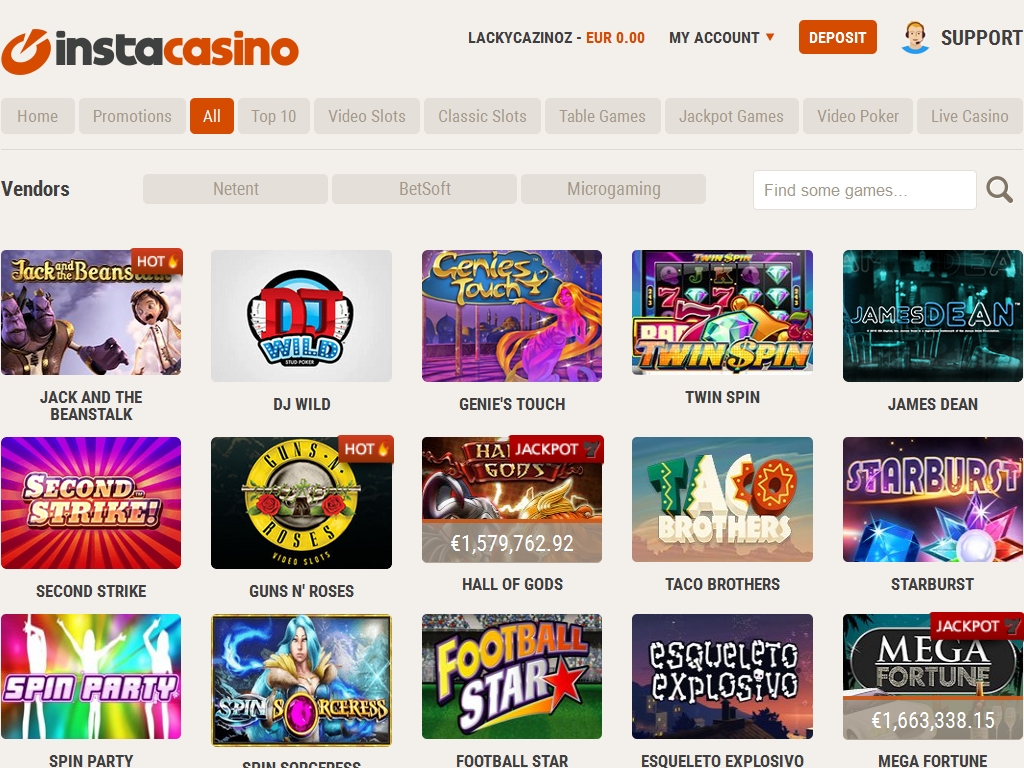Filter games by Microgaming vendor
The image size is (1024, 768).
pyautogui.click(x=613, y=189)
